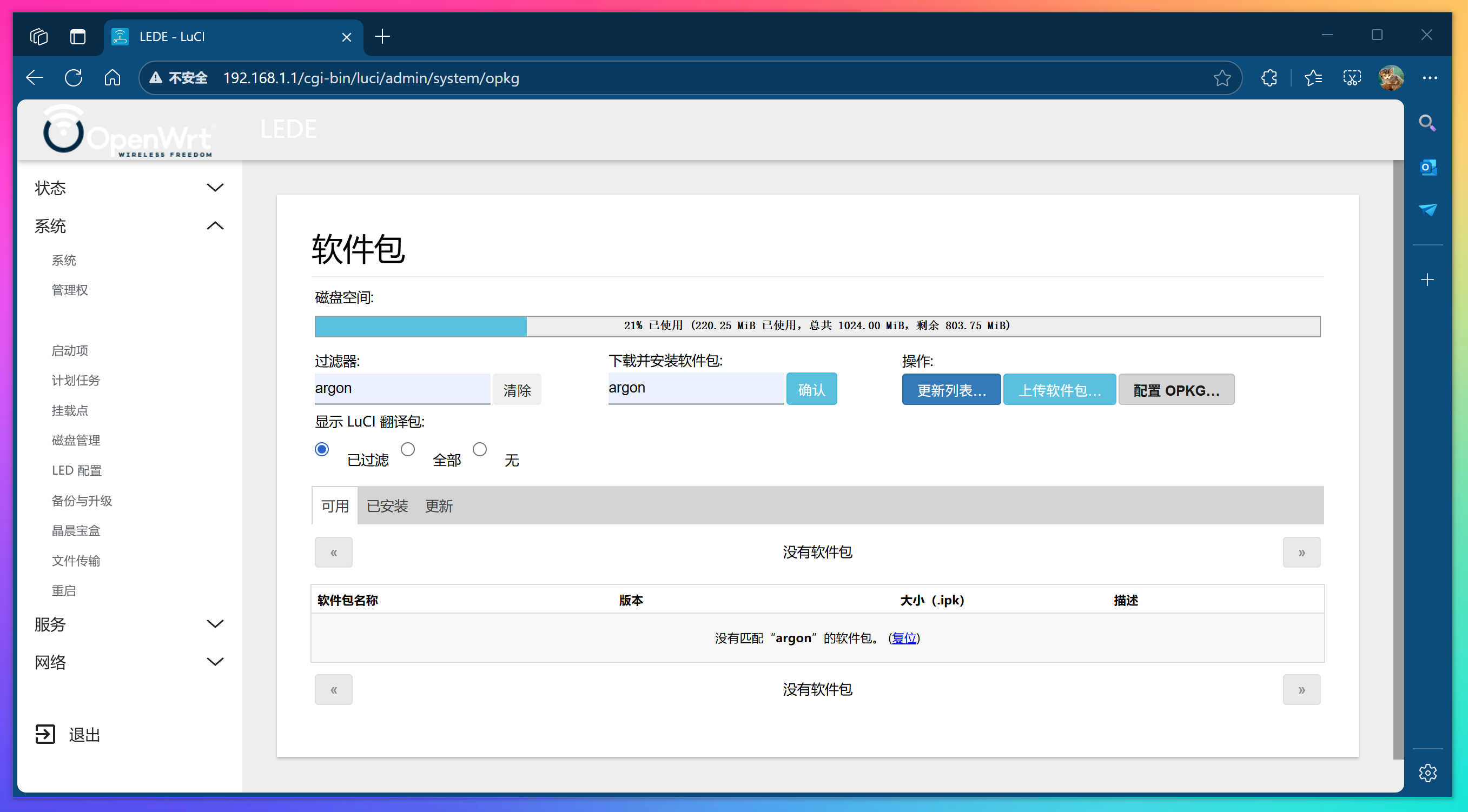Open the Favorites list icon

click(x=1313, y=78)
